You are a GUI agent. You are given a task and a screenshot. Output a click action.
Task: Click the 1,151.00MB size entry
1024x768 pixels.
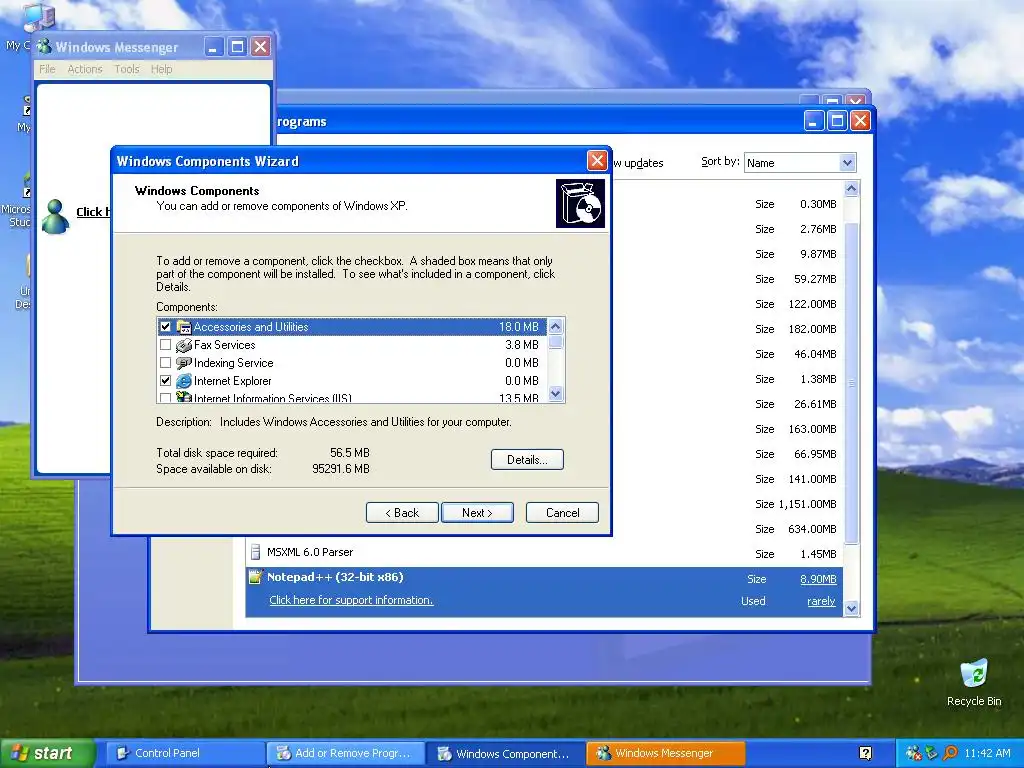[807, 504]
